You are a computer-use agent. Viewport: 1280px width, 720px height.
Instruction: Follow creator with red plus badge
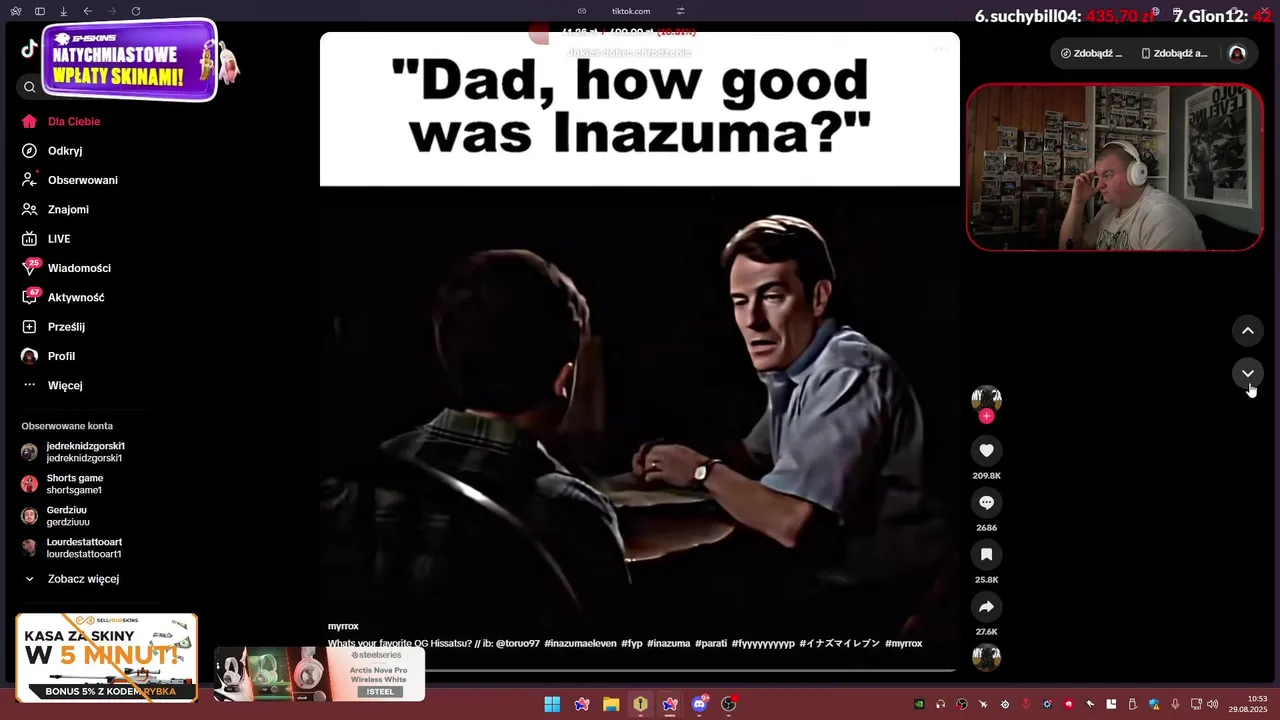pos(987,416)
